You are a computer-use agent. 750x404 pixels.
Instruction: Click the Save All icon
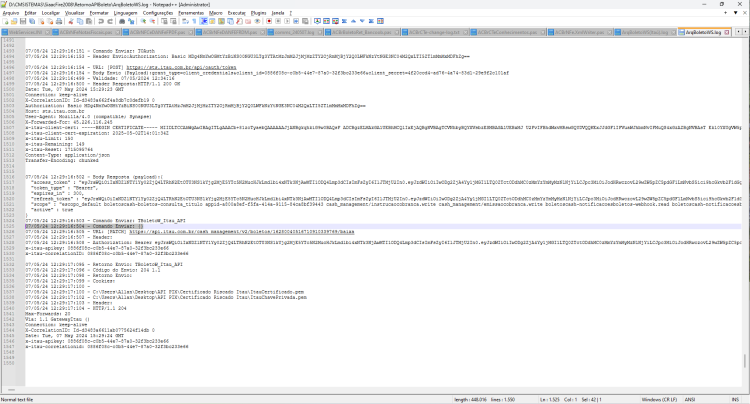[32, 21]
